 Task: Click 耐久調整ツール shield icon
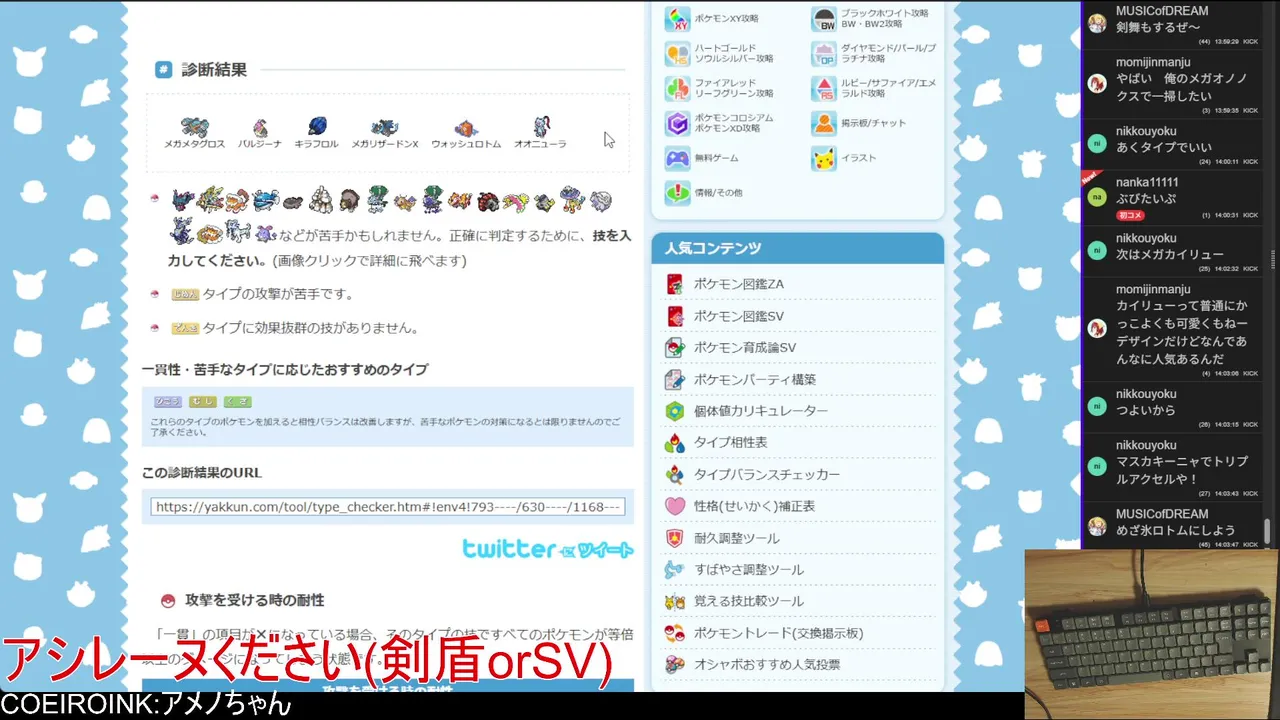pos(675,538)
